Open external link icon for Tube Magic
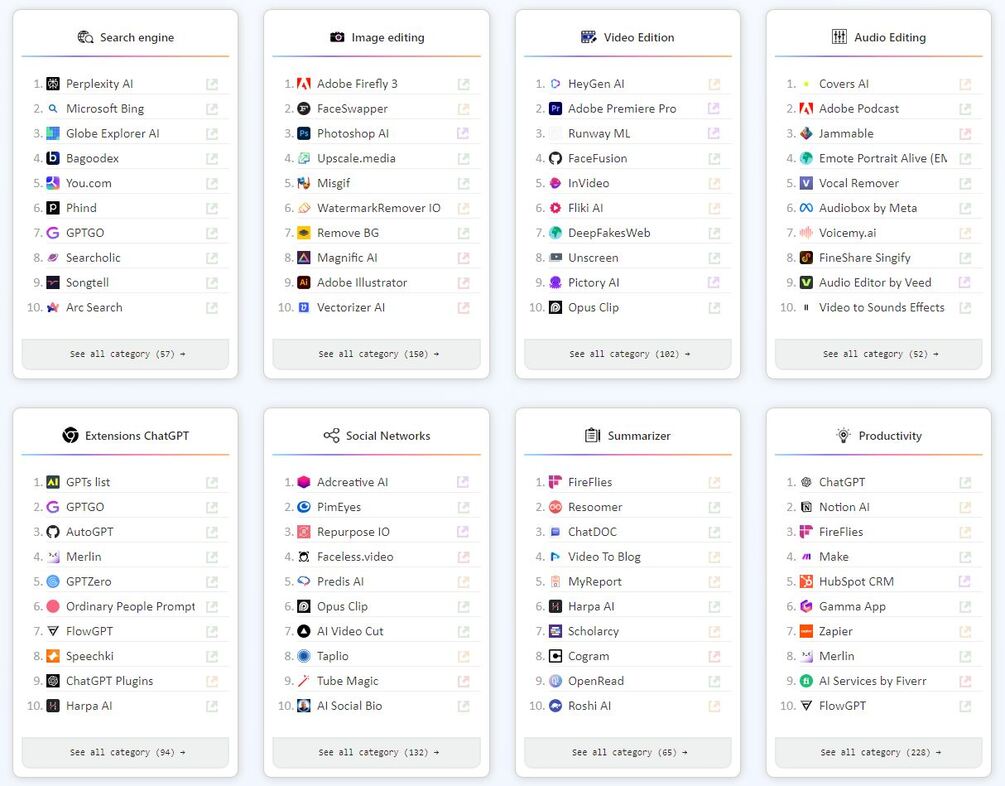The height and width of the screenshot is (786, 1005). [x=463, y=681]
